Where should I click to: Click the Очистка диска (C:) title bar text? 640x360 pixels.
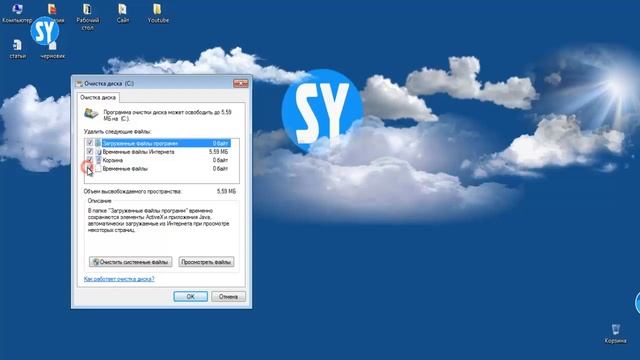[x=109, y=83]
